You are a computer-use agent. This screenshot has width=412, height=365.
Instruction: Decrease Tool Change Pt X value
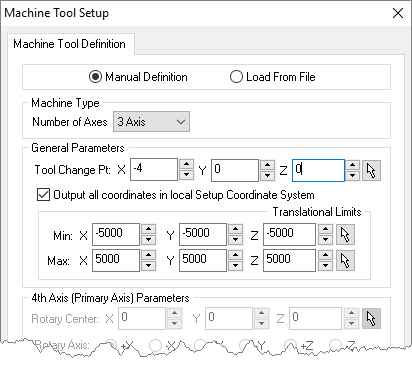(x=186, y=175)
